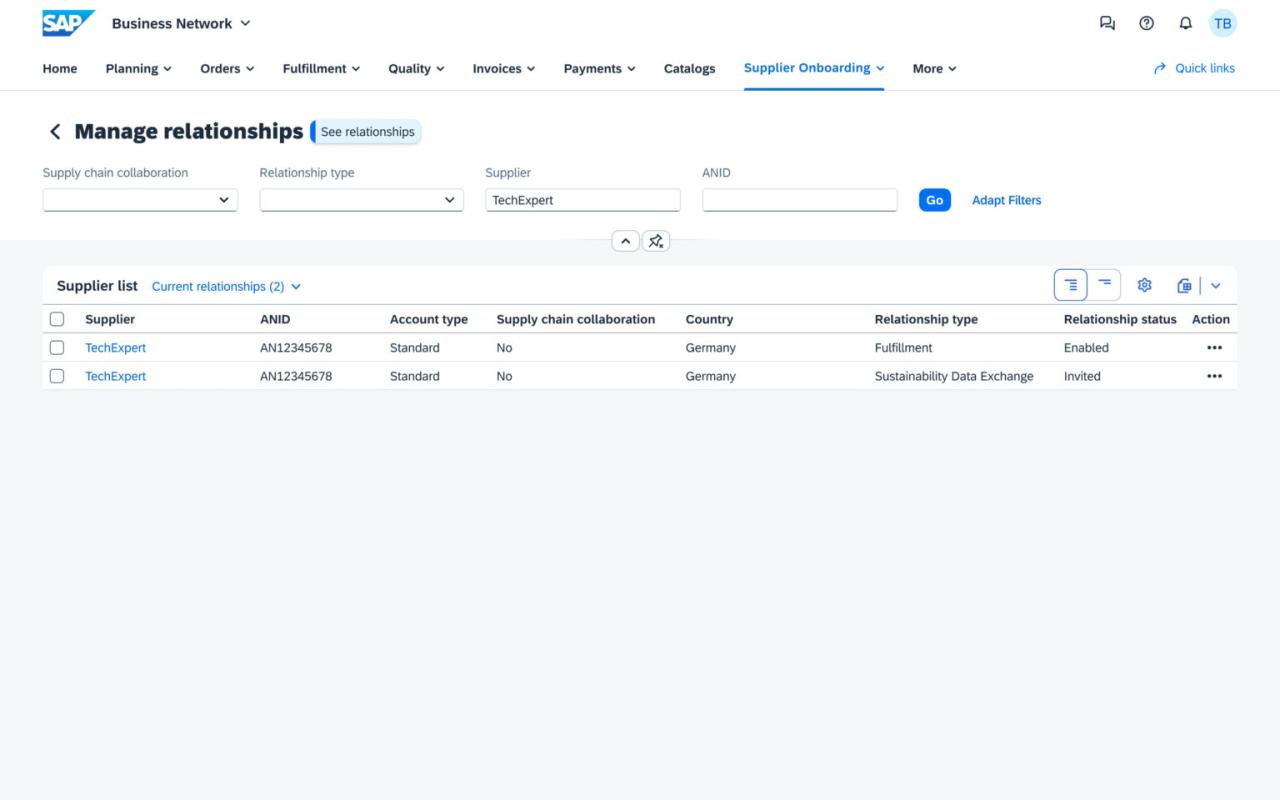Open the help question mark icon
Image resolution: width=1280 pixels, height=800 pixels.
[x=1147, y=23]
